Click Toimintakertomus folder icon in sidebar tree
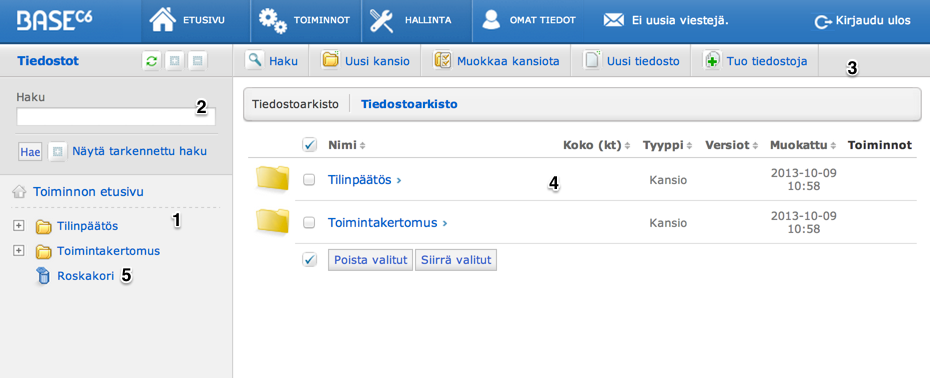930x378 pixels. coord(43,252)
